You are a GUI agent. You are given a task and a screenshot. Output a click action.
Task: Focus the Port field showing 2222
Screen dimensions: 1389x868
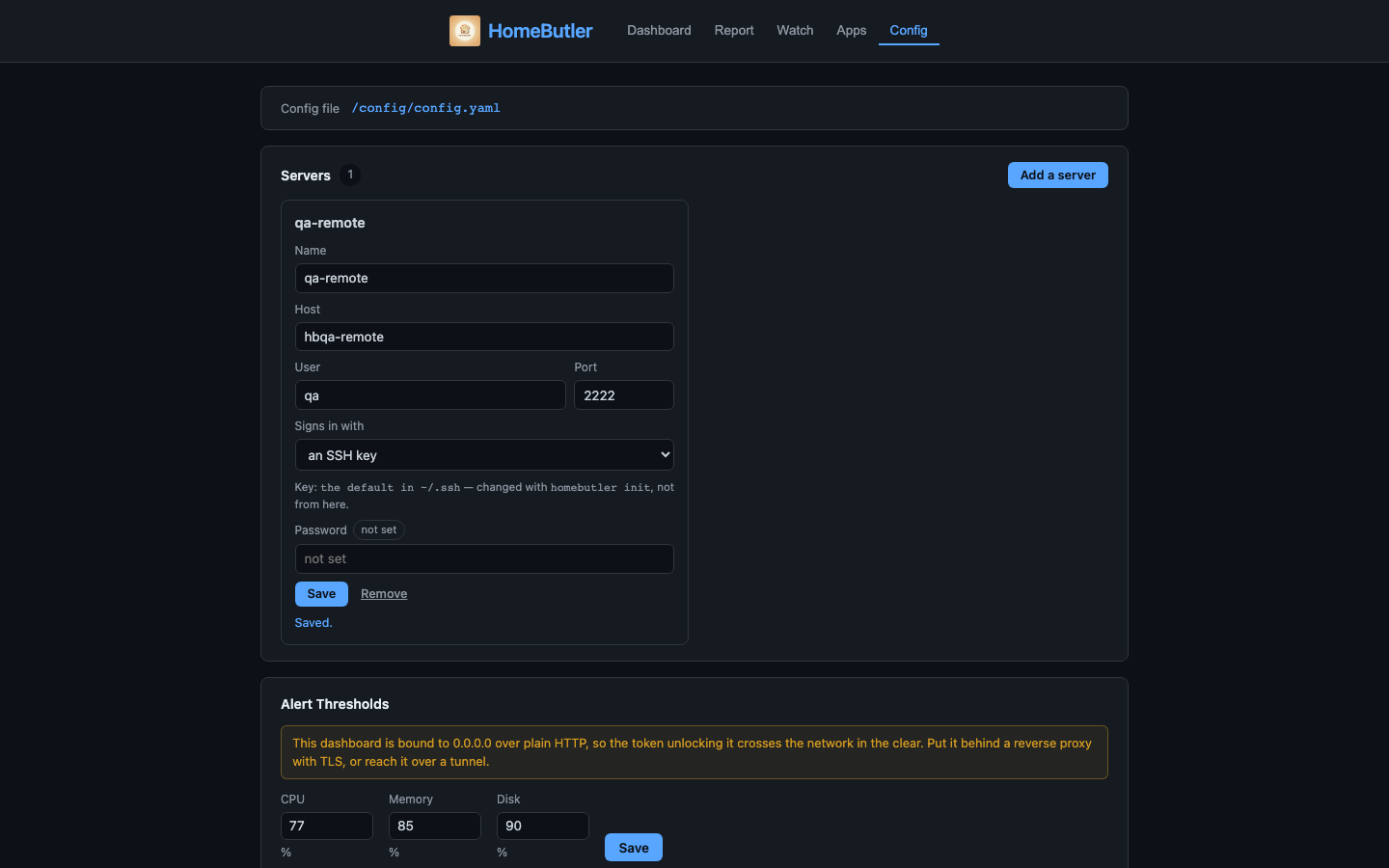(x=624, y=395)
